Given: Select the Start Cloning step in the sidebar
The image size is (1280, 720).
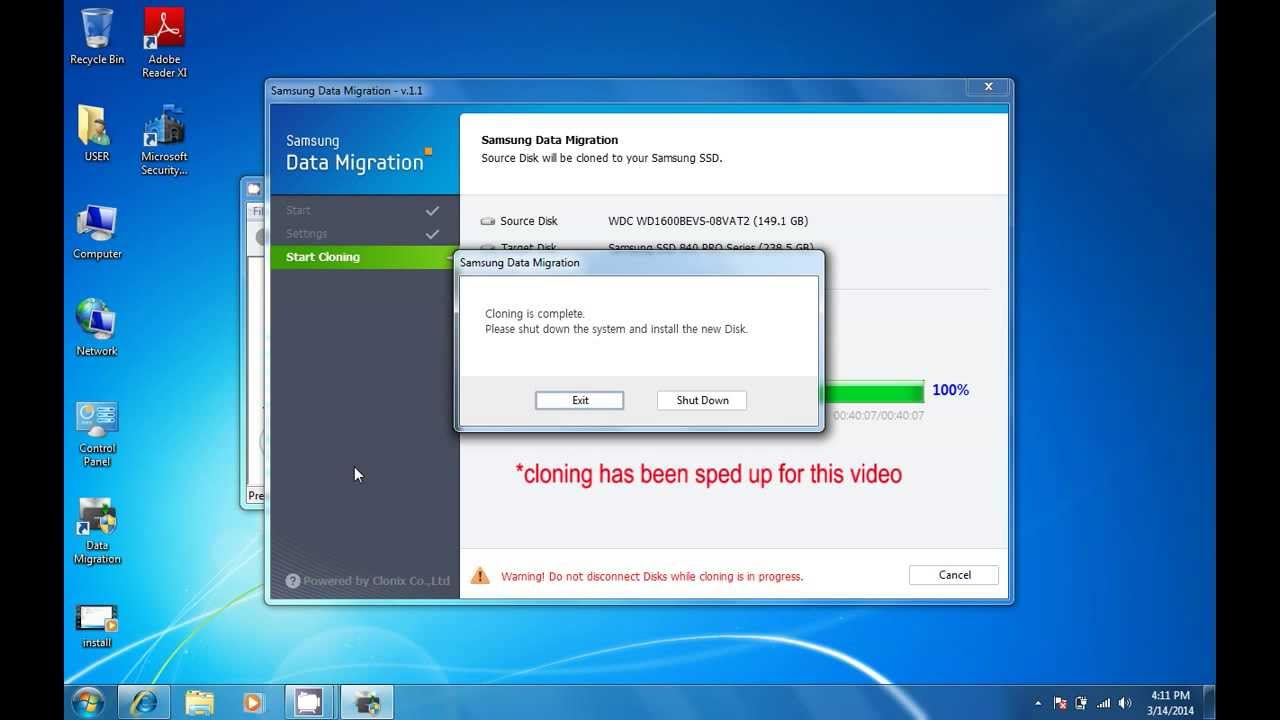Looking at the screenshot, I should [321, 257].
